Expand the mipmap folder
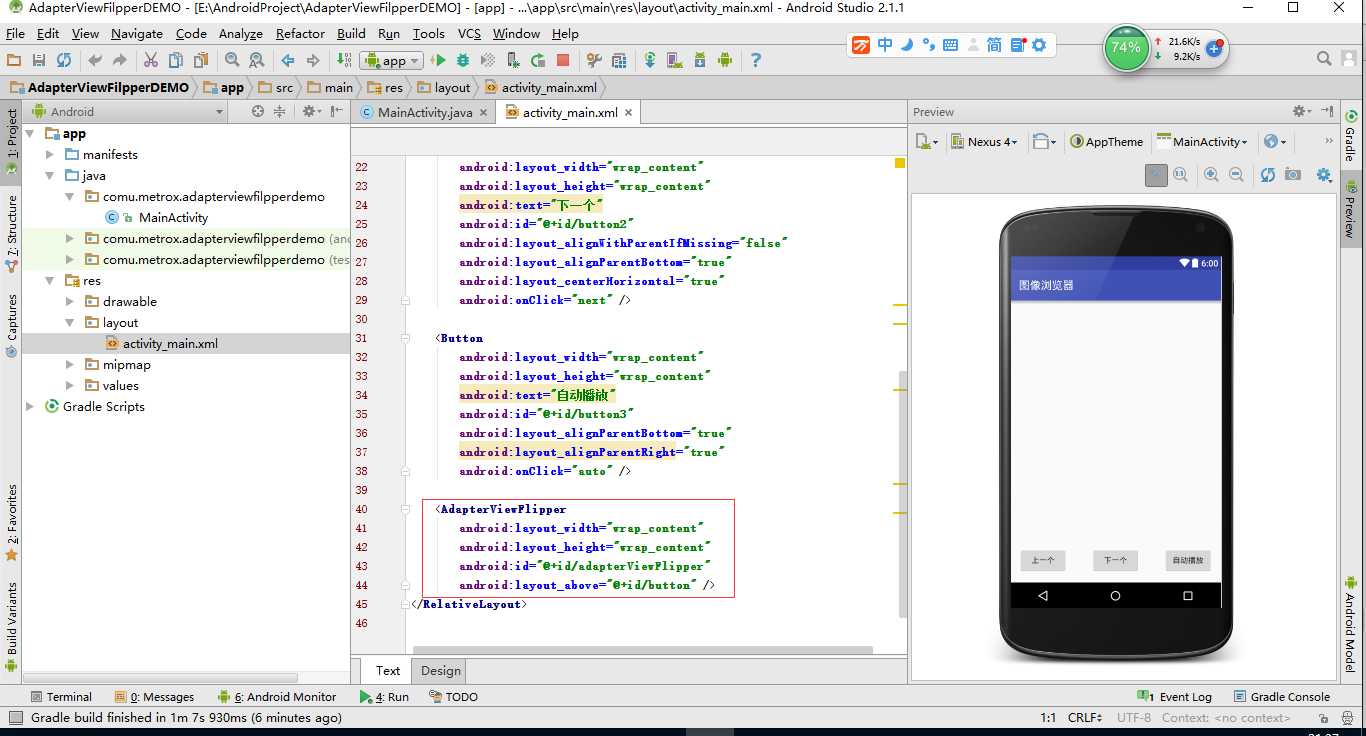Viewport: 1366px width, 736px height. [x=70, y=365]
